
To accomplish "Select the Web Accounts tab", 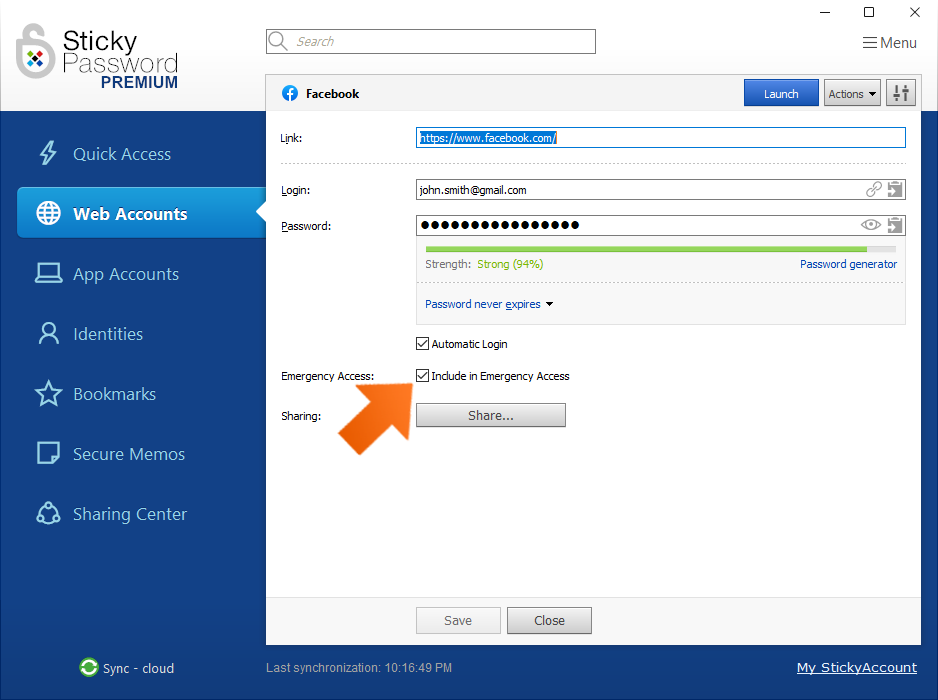I will 141,213.
